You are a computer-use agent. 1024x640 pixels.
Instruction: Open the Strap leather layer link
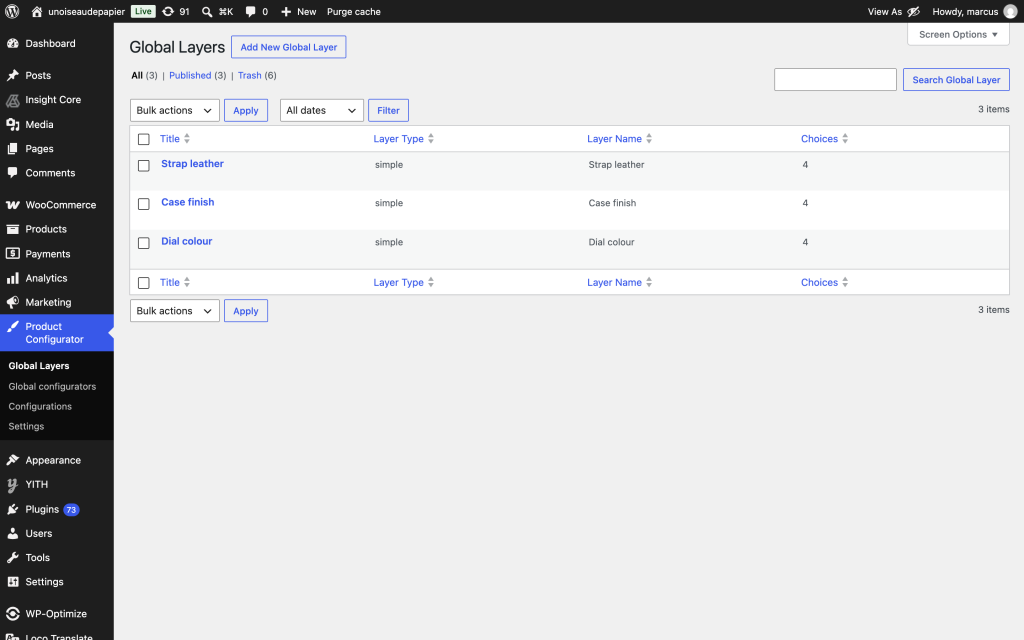[x=192, y=164]
